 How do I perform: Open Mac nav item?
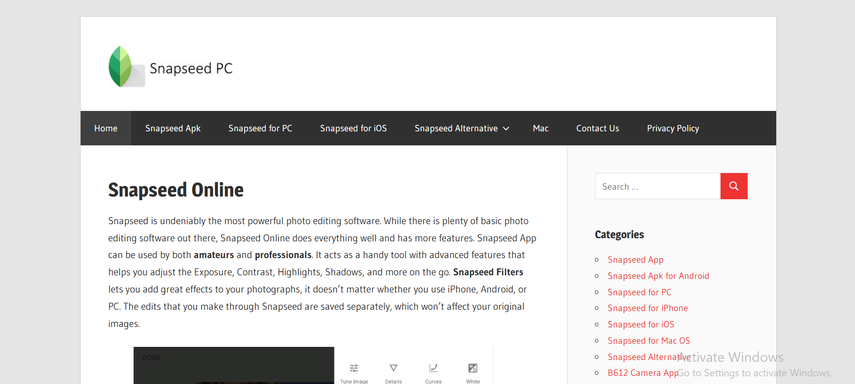(x=540, y=128)
